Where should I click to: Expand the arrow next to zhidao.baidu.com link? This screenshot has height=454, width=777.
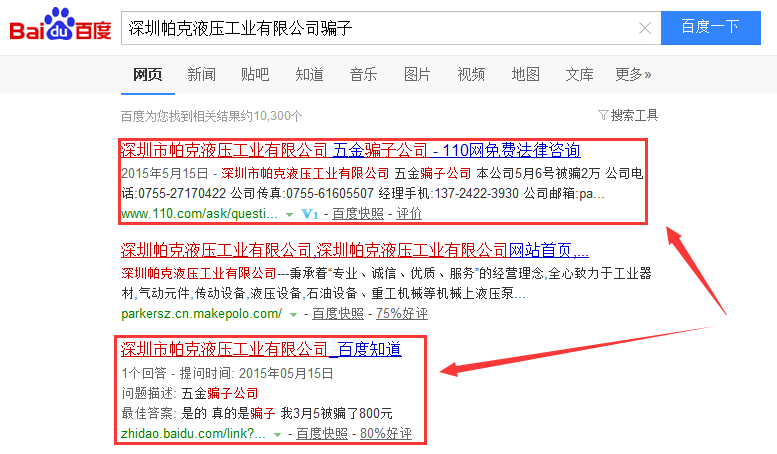click(275, 435)
